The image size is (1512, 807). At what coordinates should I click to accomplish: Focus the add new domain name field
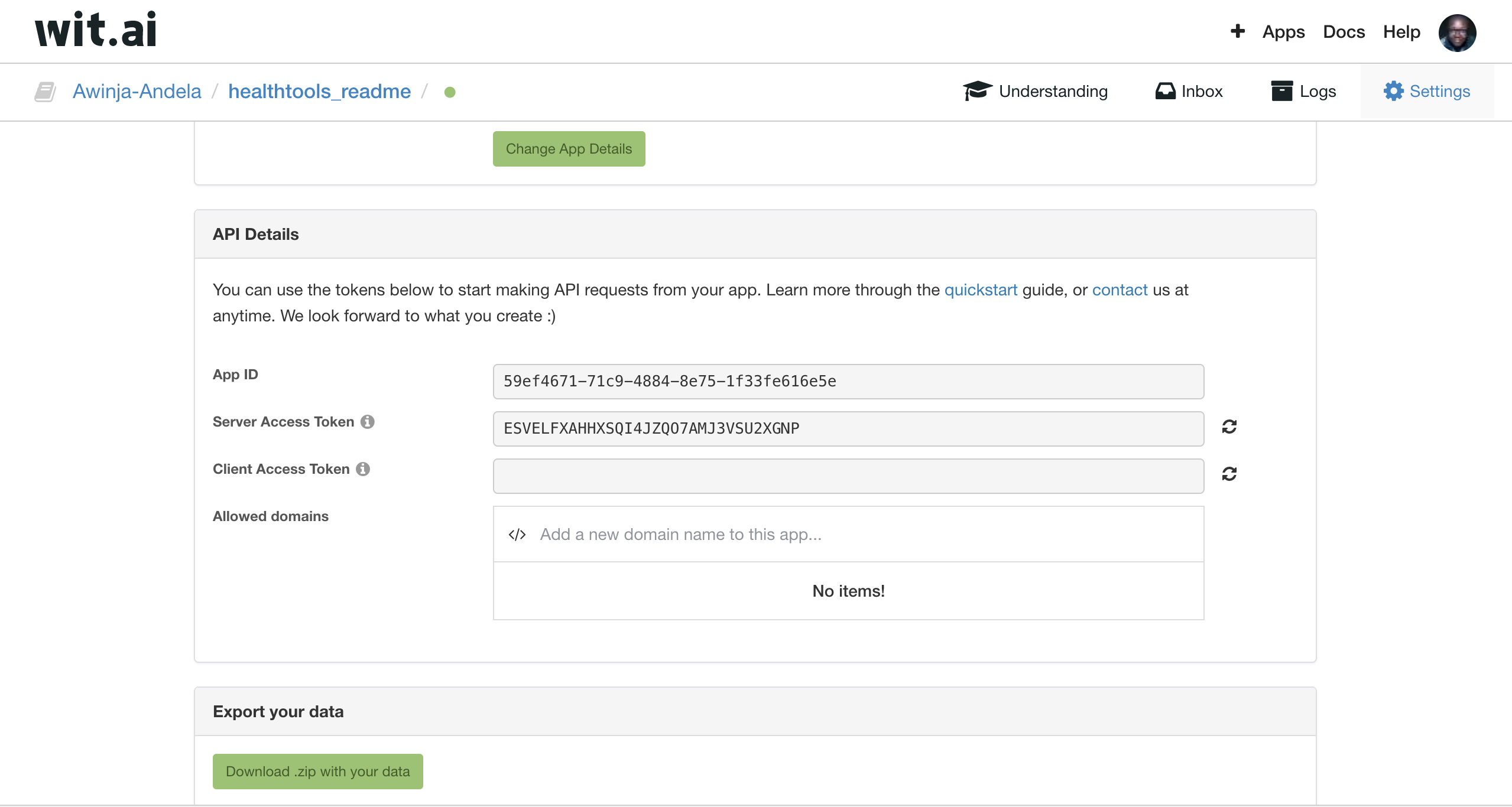pos(863,535)
